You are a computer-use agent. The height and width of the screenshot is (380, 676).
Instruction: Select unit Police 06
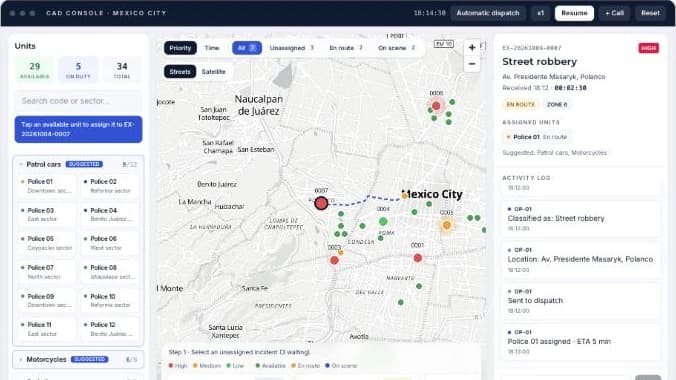110,243
